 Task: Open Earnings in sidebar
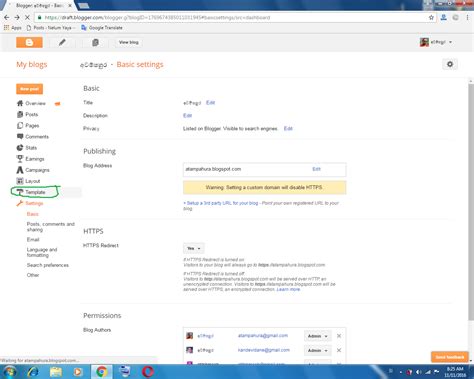tap(35, 159)
